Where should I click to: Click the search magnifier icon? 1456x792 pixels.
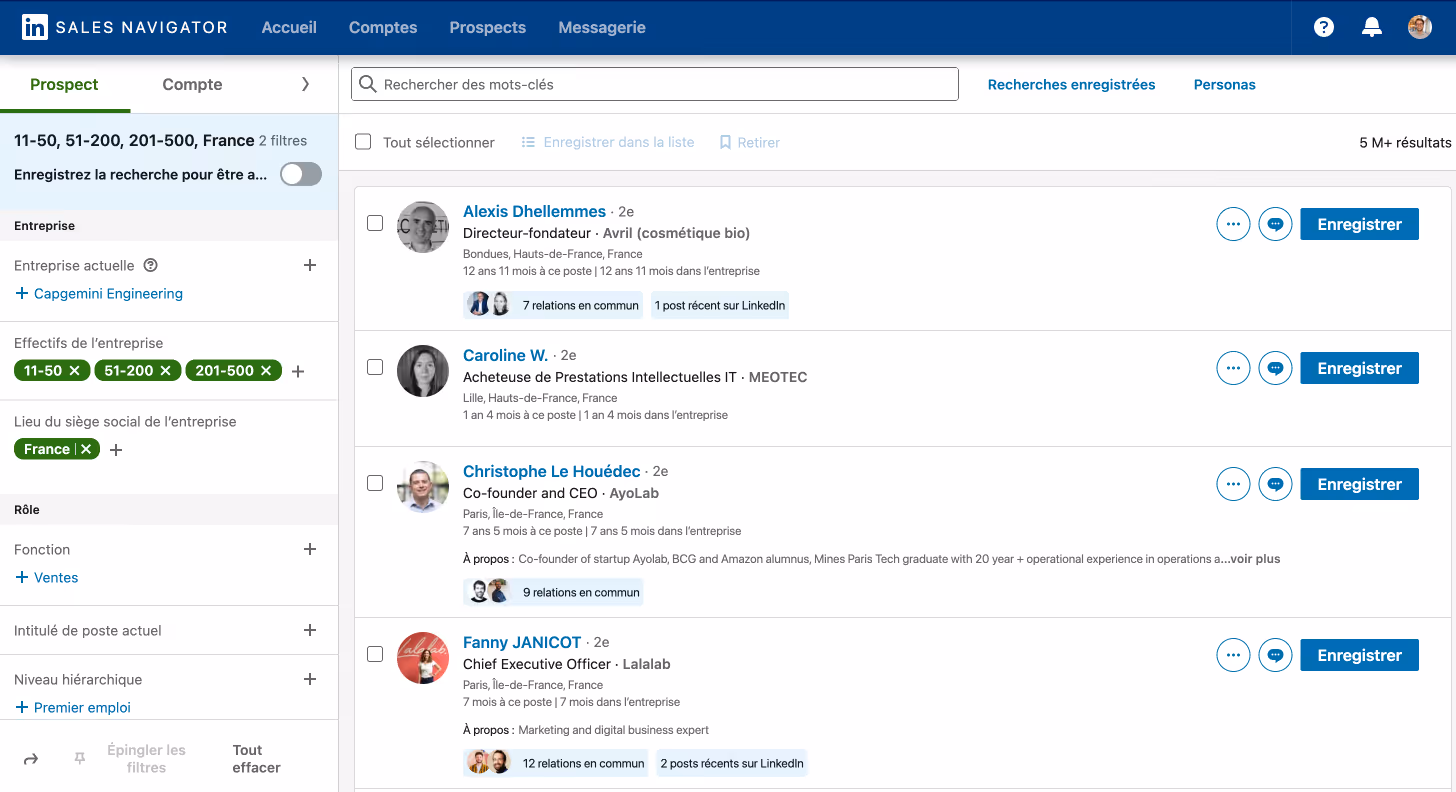[x=368, y=84]
